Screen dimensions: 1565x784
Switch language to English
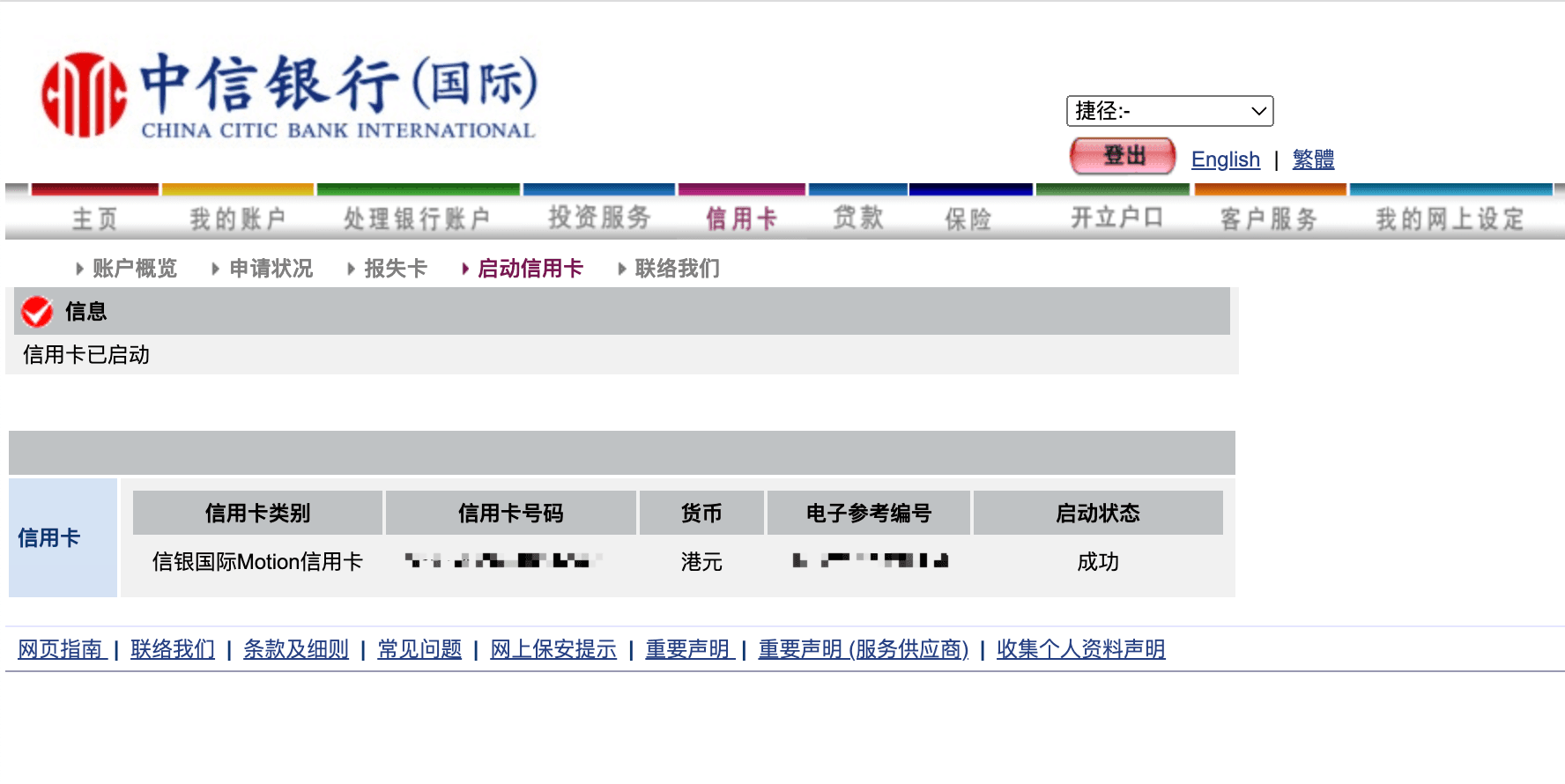click(1226, 159)
